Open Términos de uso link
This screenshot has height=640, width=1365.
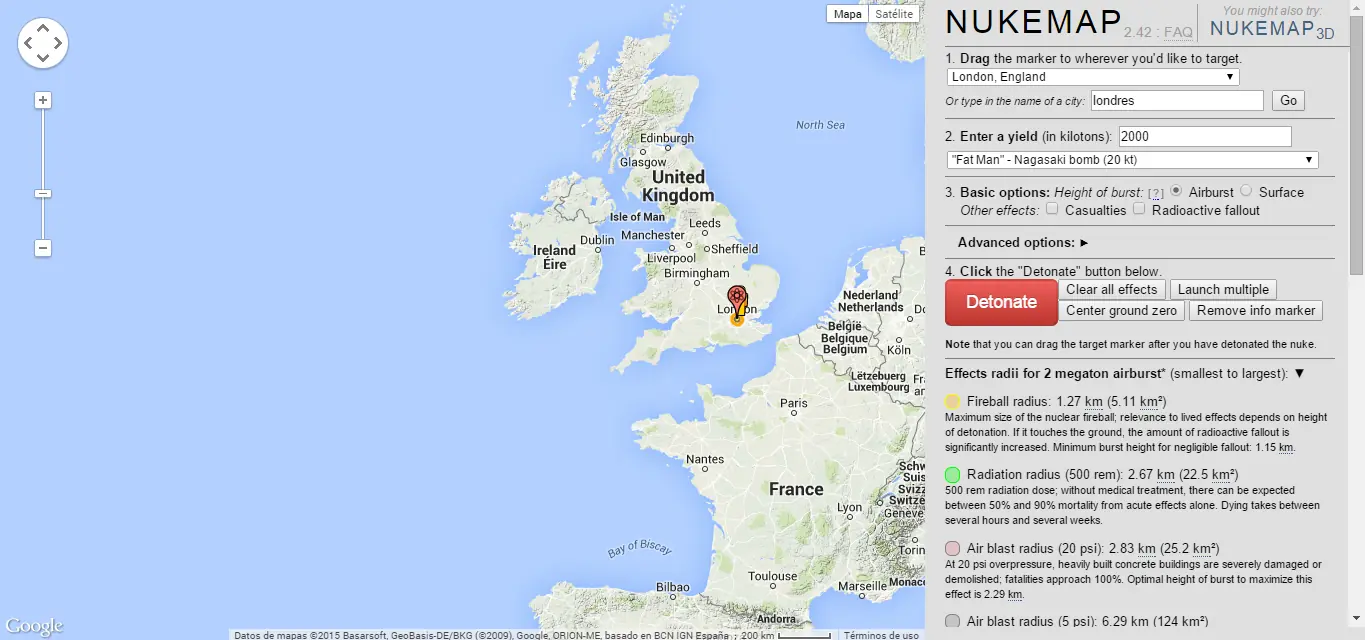coord(881,635)
